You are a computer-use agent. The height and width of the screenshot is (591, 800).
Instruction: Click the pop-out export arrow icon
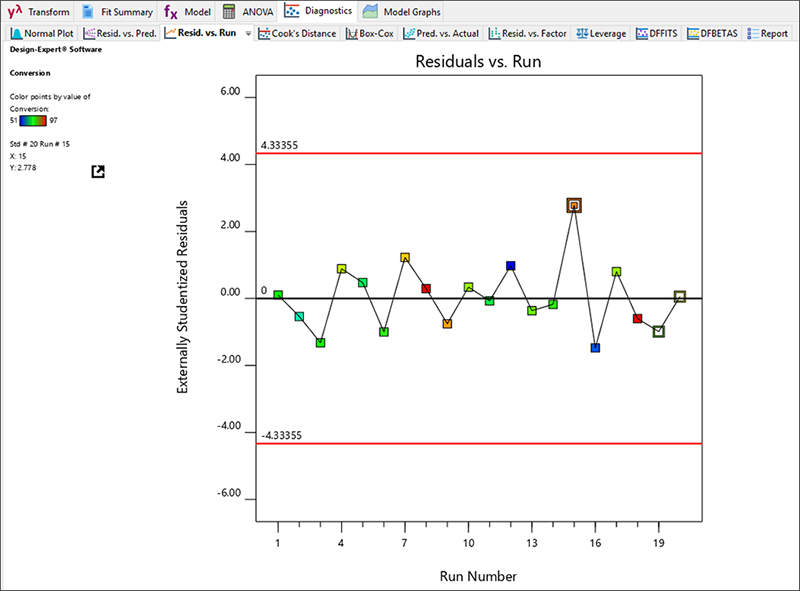coord(98,172)
